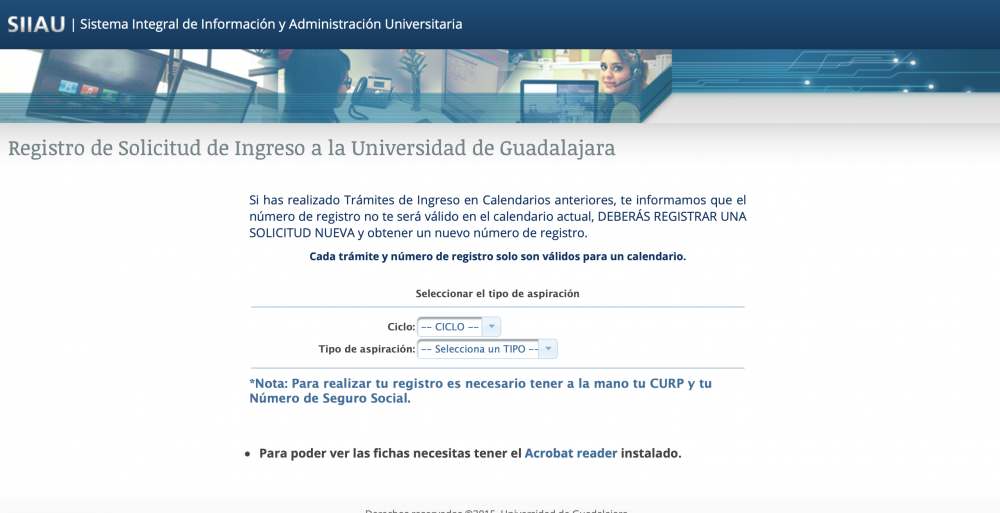The width and height of the screenshot is (1000, 513).
Task: Click 'Para poder ver las fichas' text
Action: (x=470, y=453)
